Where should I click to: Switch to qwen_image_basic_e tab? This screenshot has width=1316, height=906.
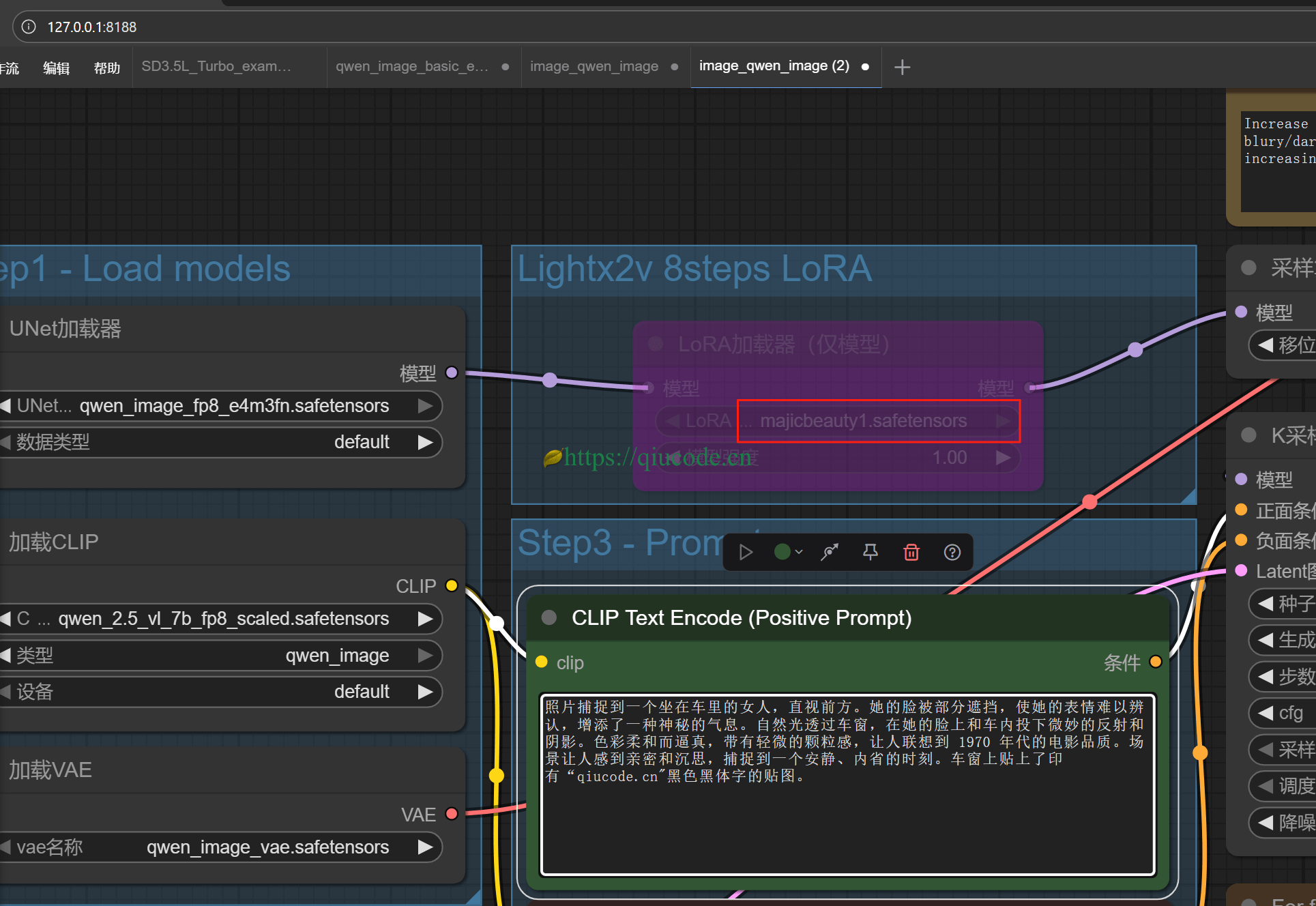[x=412, y=66]
